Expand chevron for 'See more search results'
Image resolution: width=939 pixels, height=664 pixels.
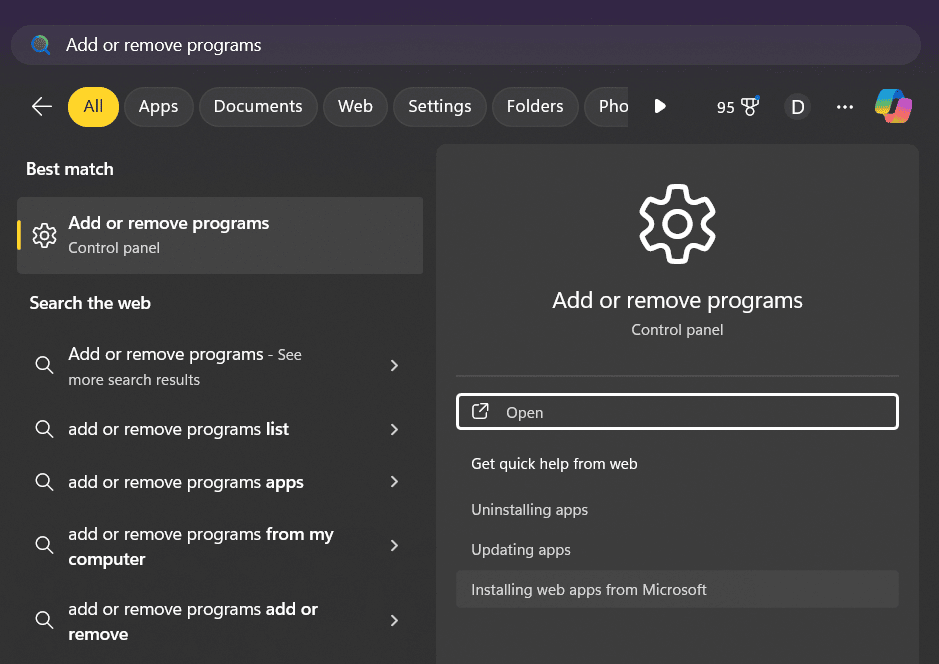pos(394,365)
